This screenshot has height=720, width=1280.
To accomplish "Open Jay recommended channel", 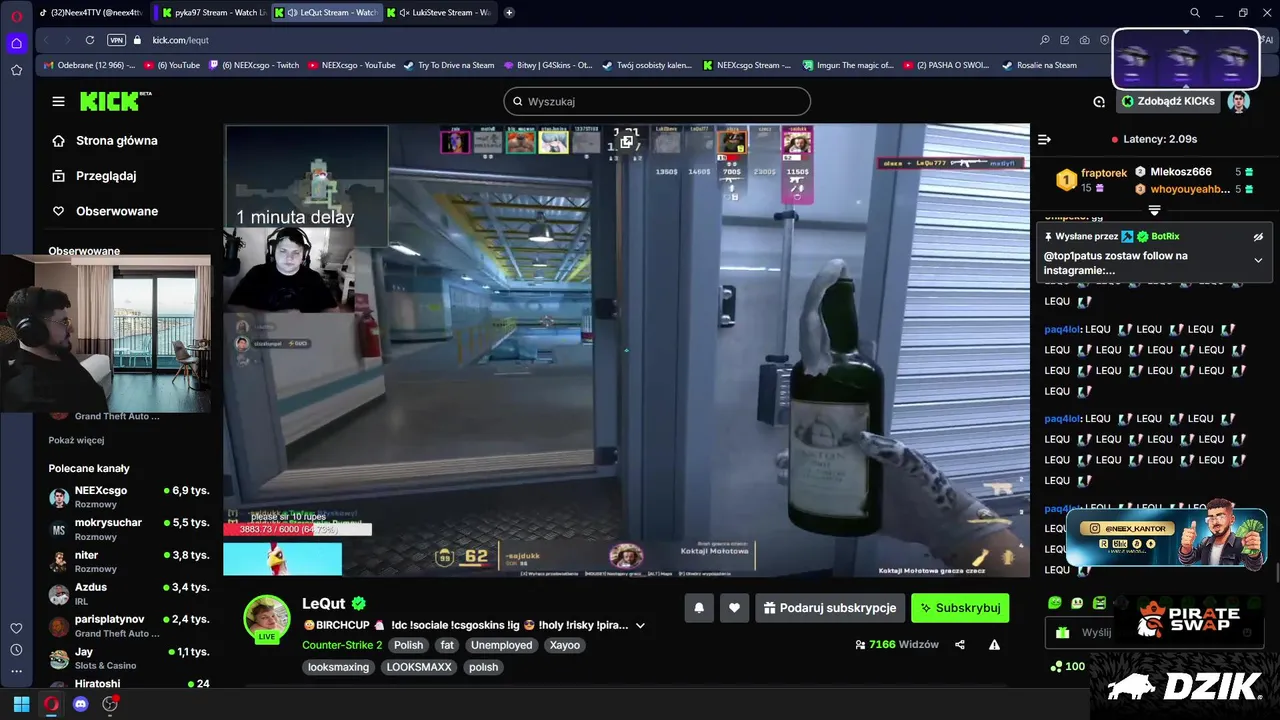I will pos(129,658).
